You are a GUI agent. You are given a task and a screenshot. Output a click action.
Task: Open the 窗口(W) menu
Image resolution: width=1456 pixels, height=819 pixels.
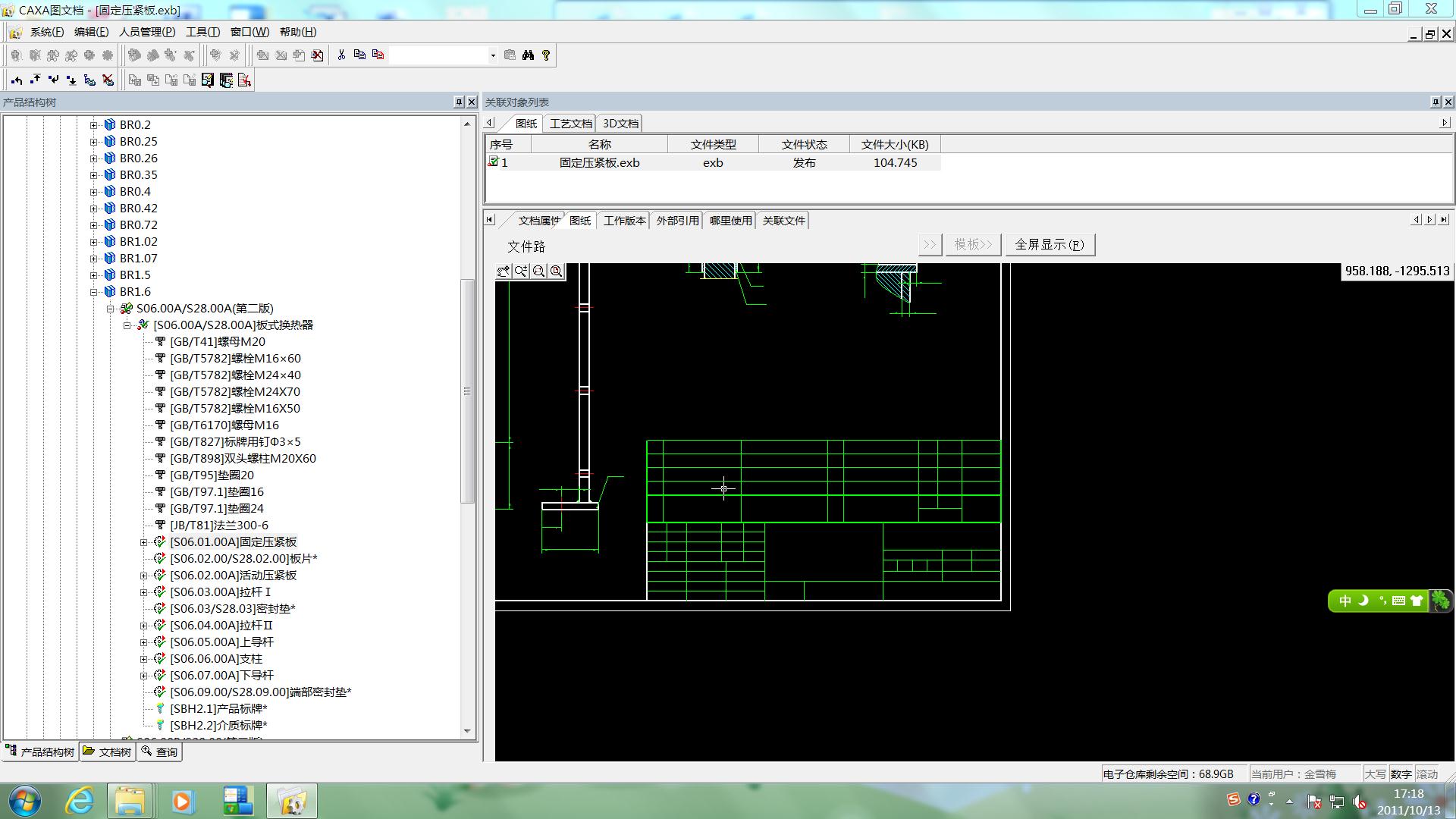[249, 32]
